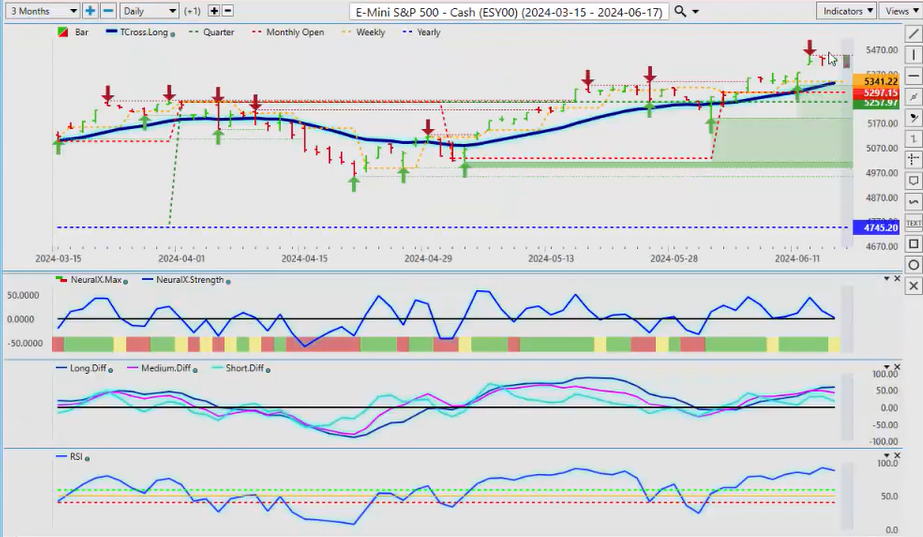Viewport: 923px width, 537px height.
Task: Click the blue plus zoom-in button
Action: click(x=91, y=11)
